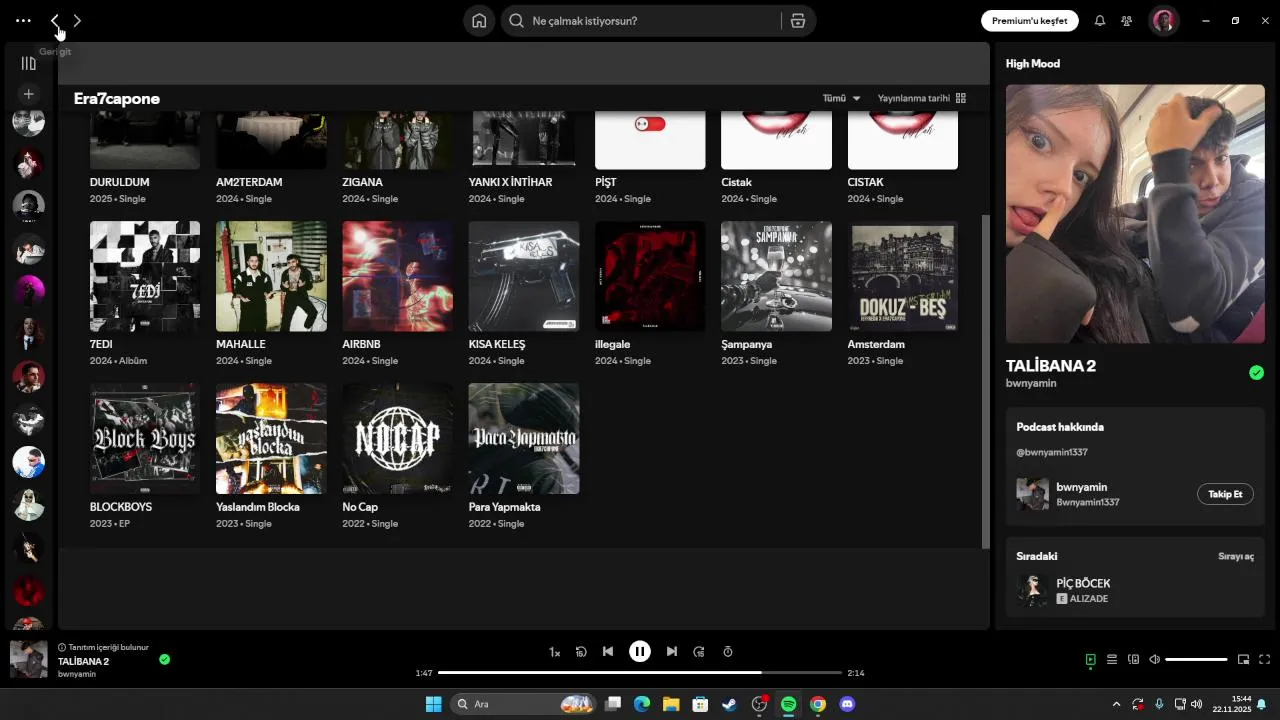Open notifications bell icon
This screenshot has height=720, width=1280.
1100,21
